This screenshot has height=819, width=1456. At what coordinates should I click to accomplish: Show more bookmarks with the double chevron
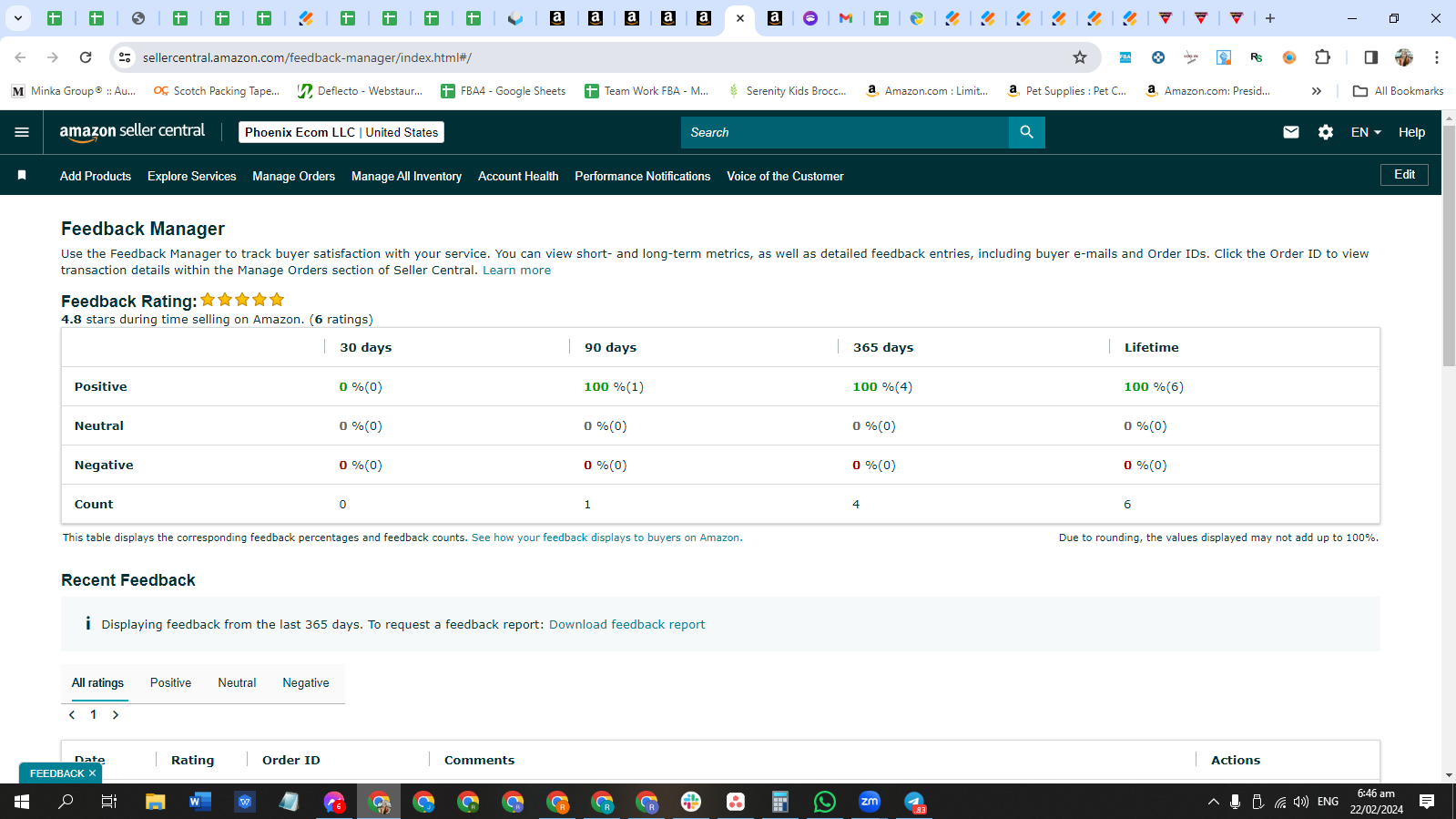[x=1316, y=91]
